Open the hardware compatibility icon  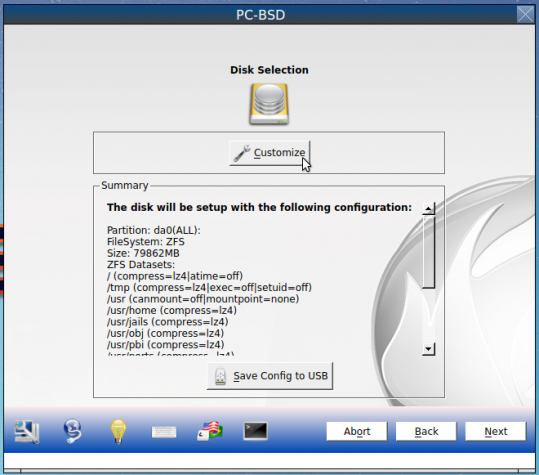pos(27,431)
